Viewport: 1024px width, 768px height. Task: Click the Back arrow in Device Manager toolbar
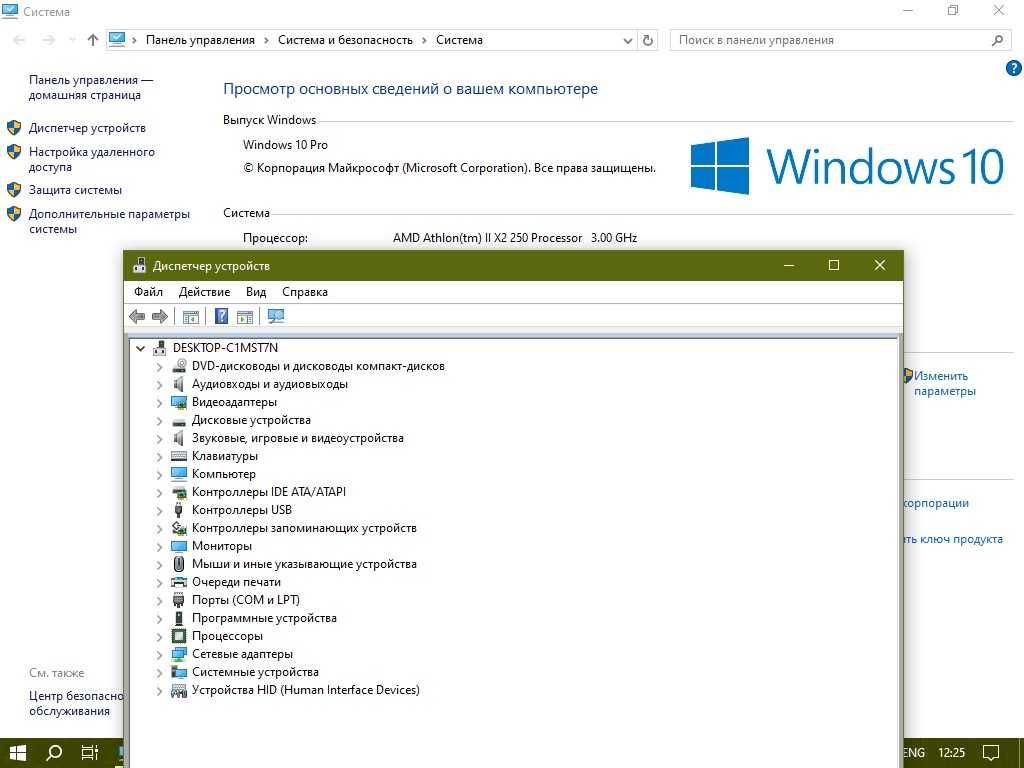click(x=137, y=317)
